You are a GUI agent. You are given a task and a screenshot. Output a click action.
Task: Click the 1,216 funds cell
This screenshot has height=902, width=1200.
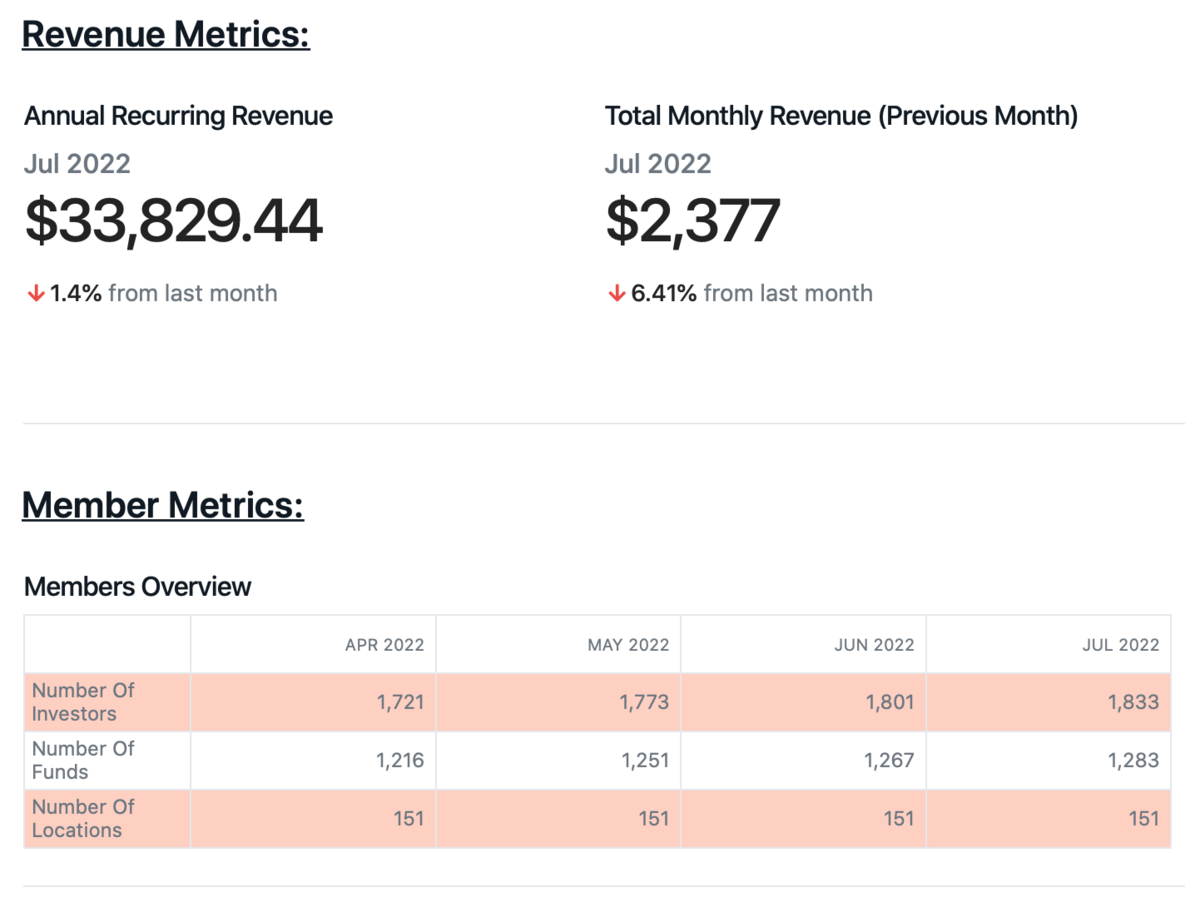[400, 760]
